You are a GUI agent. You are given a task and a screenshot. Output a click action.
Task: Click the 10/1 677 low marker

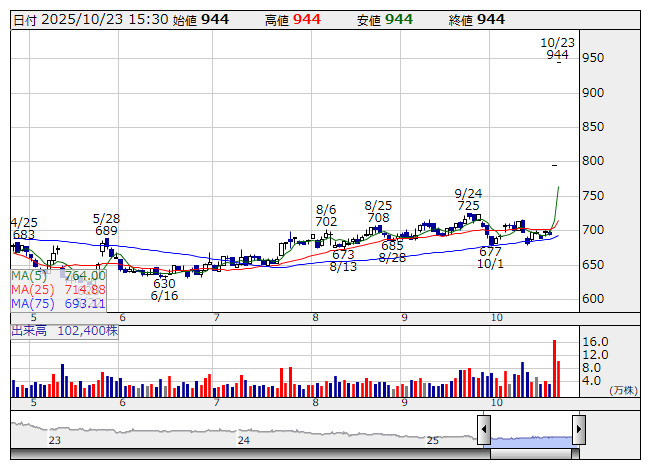pyautogui.click(x=490, y=257)
